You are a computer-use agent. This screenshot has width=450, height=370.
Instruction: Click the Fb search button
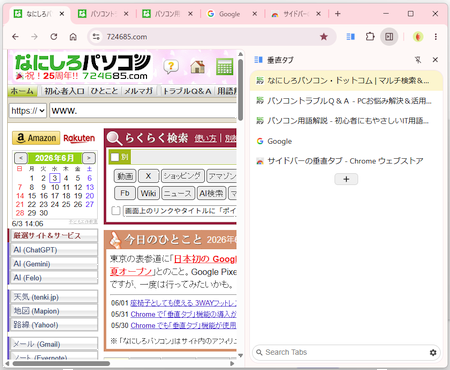[x=125, y=193]
